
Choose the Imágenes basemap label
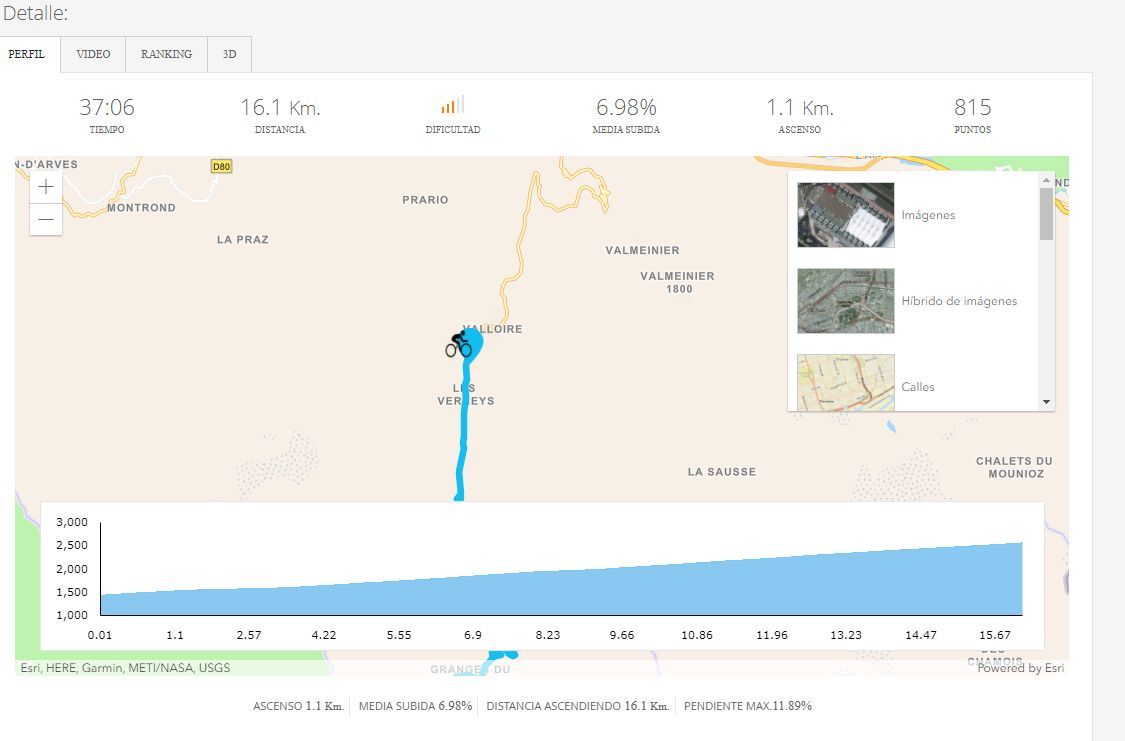928,215
